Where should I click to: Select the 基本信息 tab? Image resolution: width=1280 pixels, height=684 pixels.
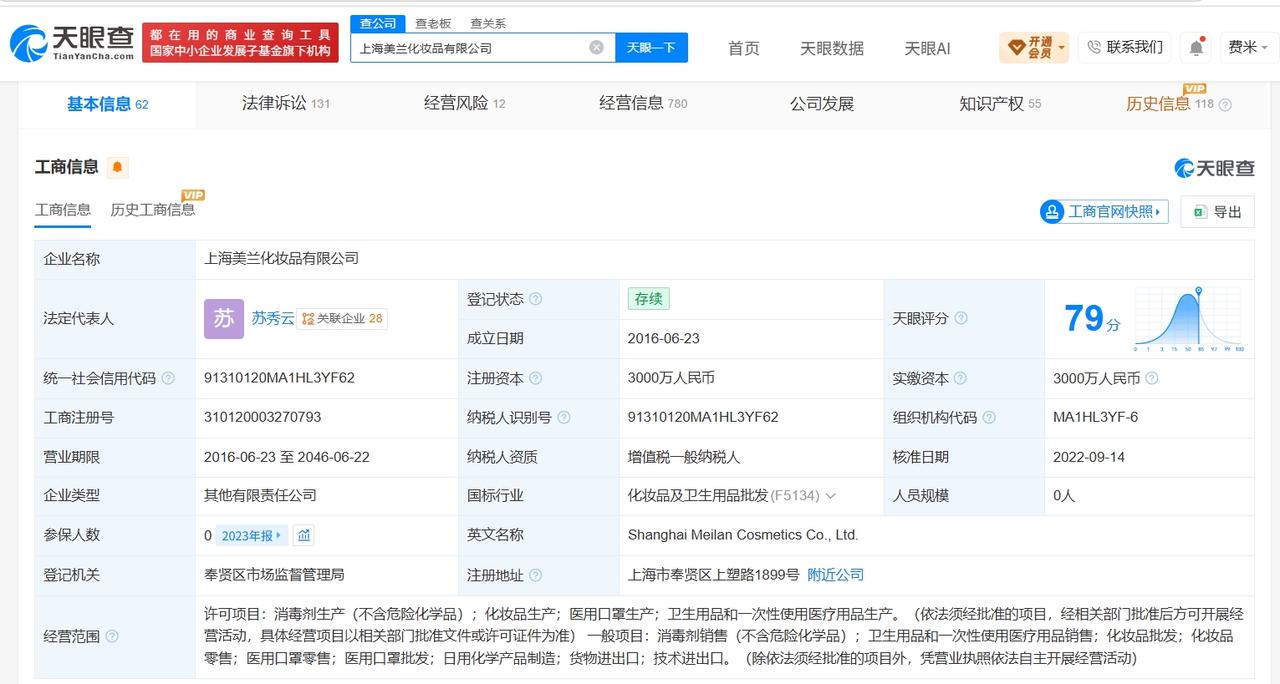107,104
